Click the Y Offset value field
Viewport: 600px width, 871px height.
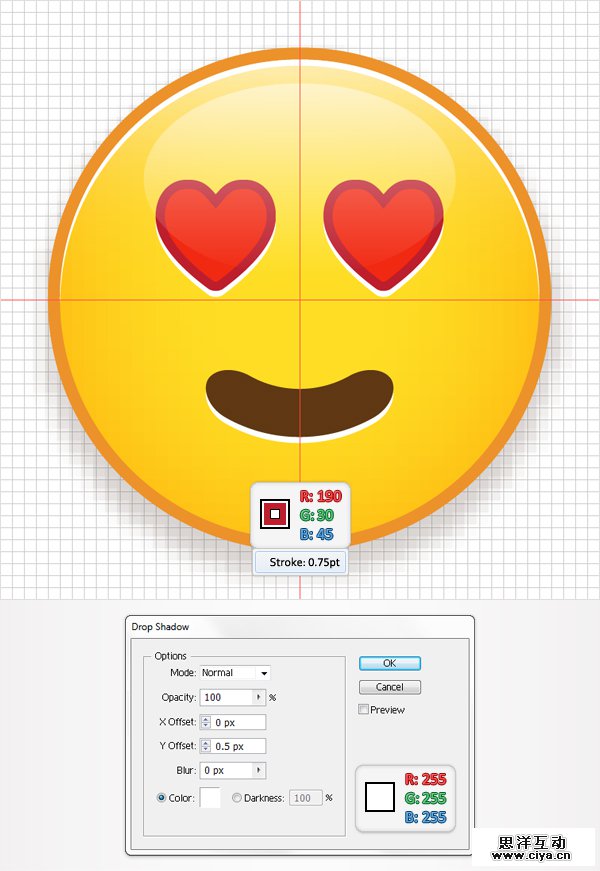coord(238,746)
